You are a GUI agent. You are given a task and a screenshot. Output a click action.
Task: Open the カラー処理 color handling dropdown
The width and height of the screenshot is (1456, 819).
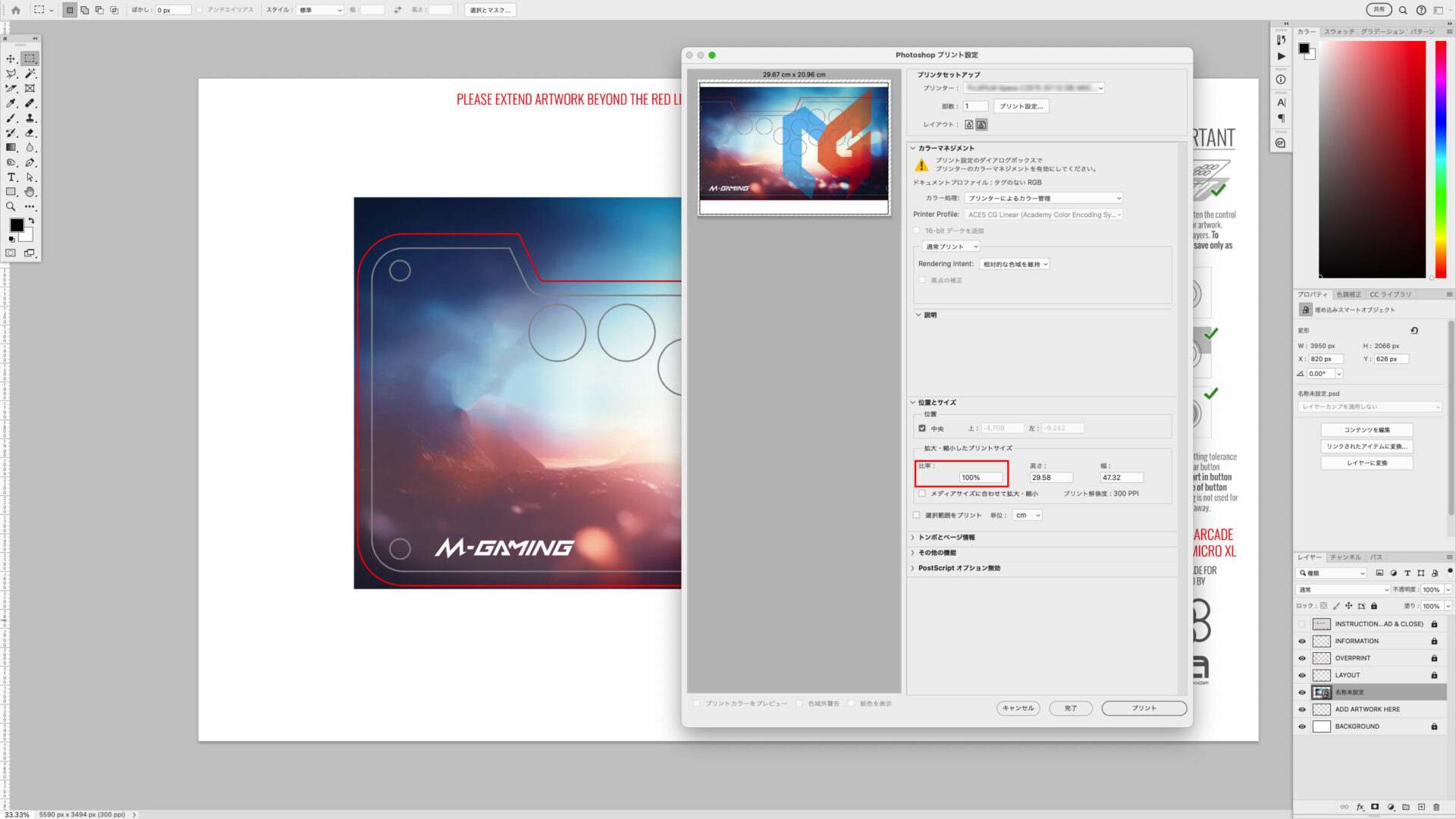click(1043, 199)
